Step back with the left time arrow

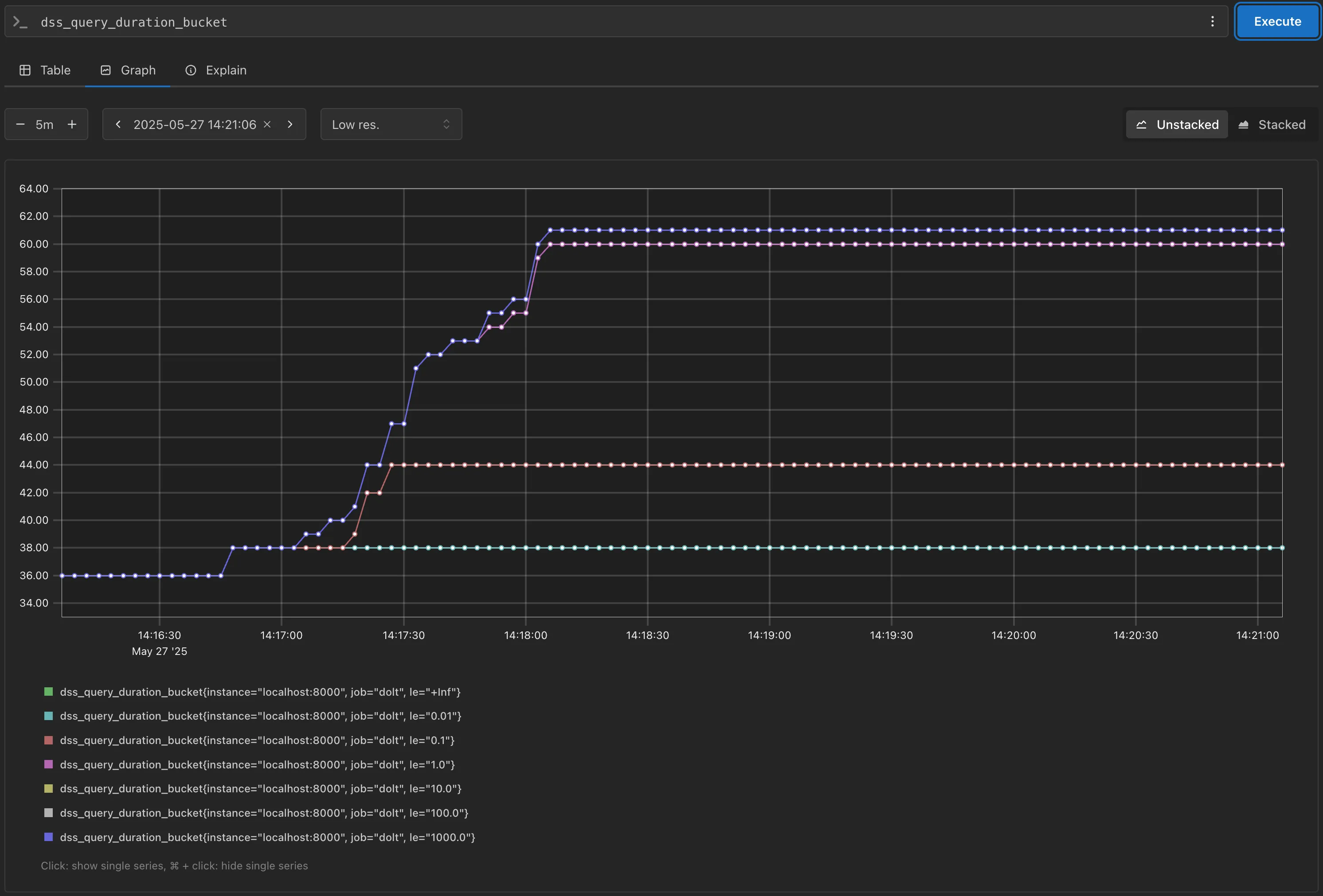click(118, 124)
